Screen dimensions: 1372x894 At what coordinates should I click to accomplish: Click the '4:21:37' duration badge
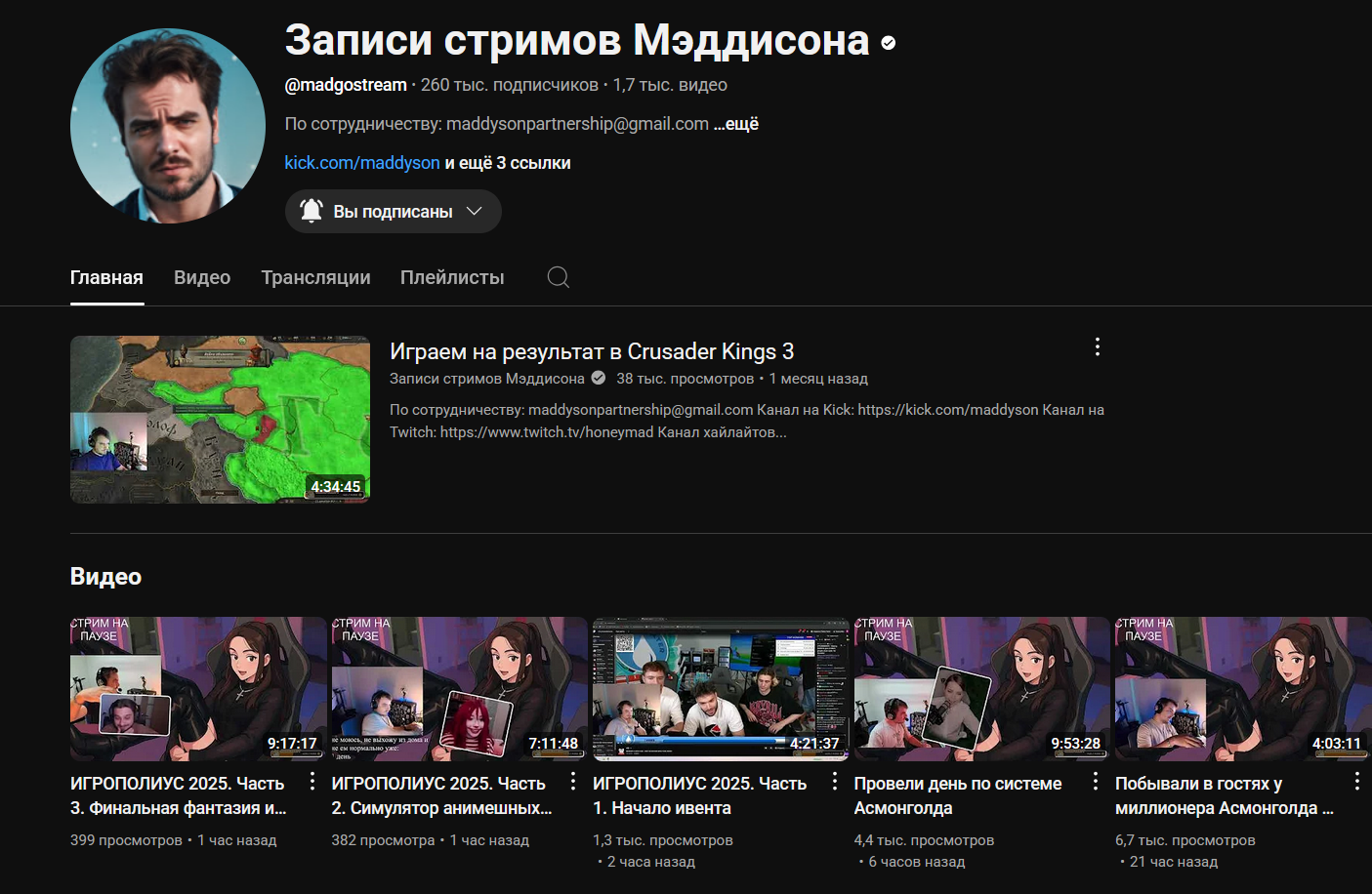814,744
